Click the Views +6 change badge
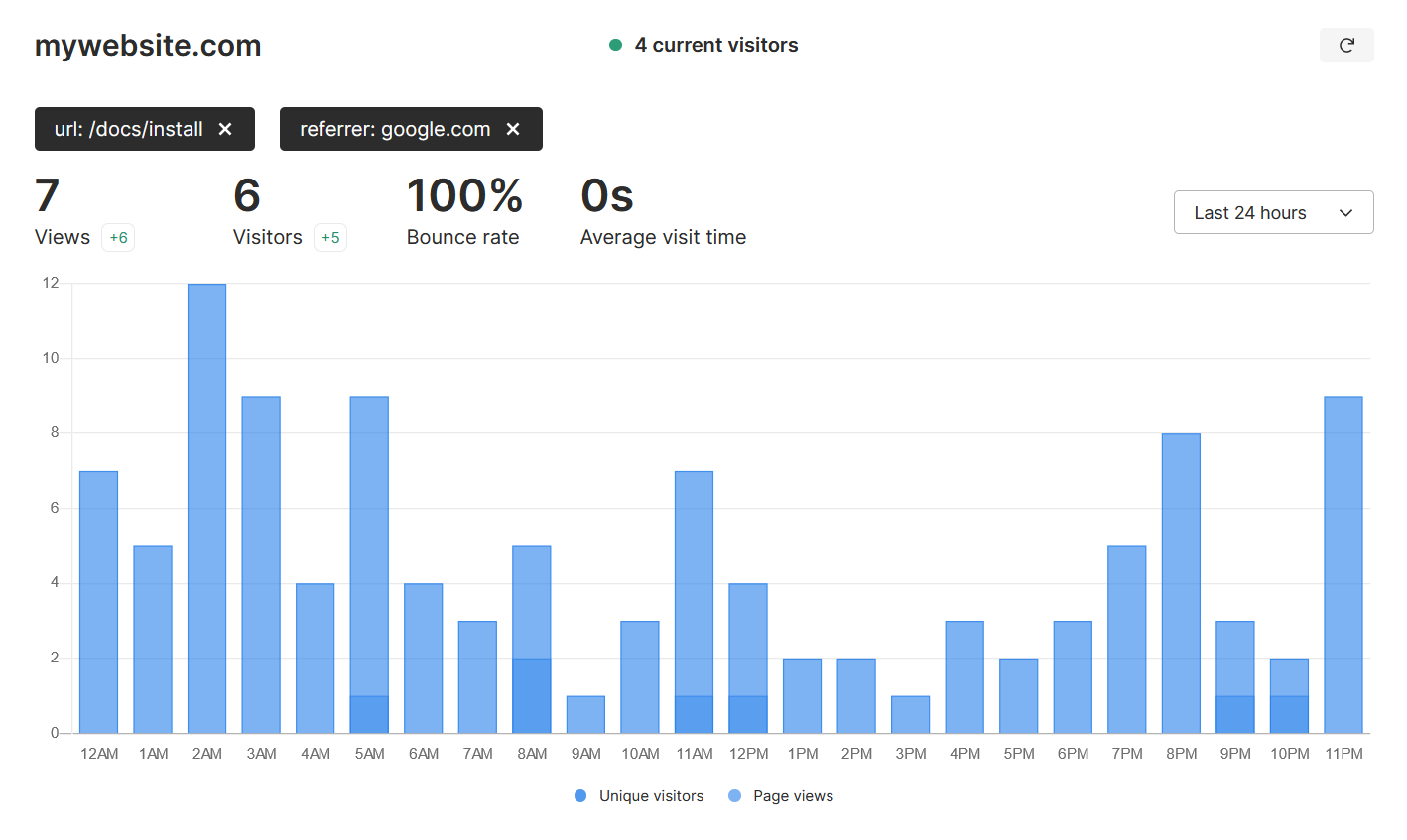 [x=118, y=238]
